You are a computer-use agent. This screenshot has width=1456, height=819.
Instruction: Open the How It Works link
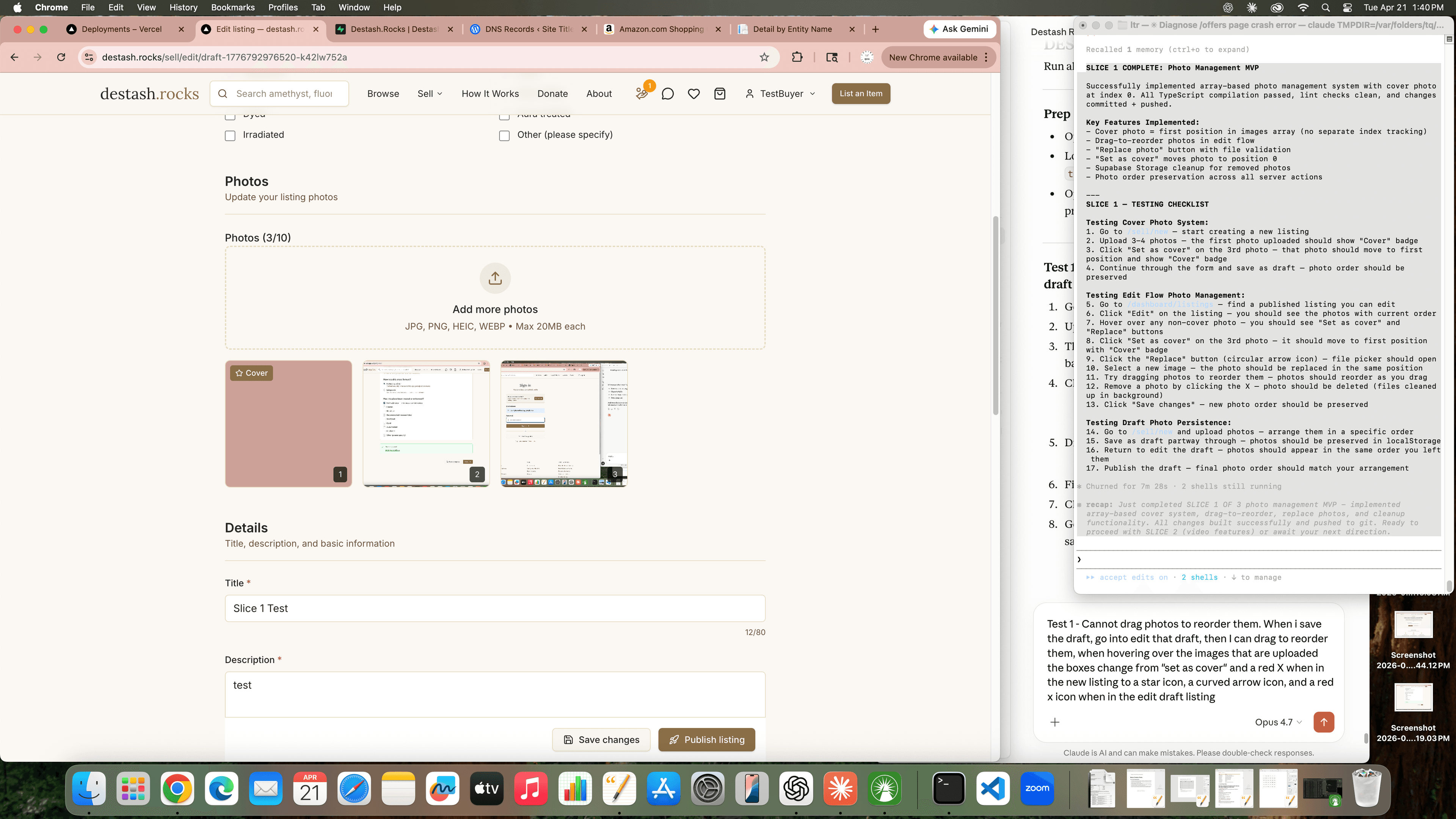click(x=490, y=94)
